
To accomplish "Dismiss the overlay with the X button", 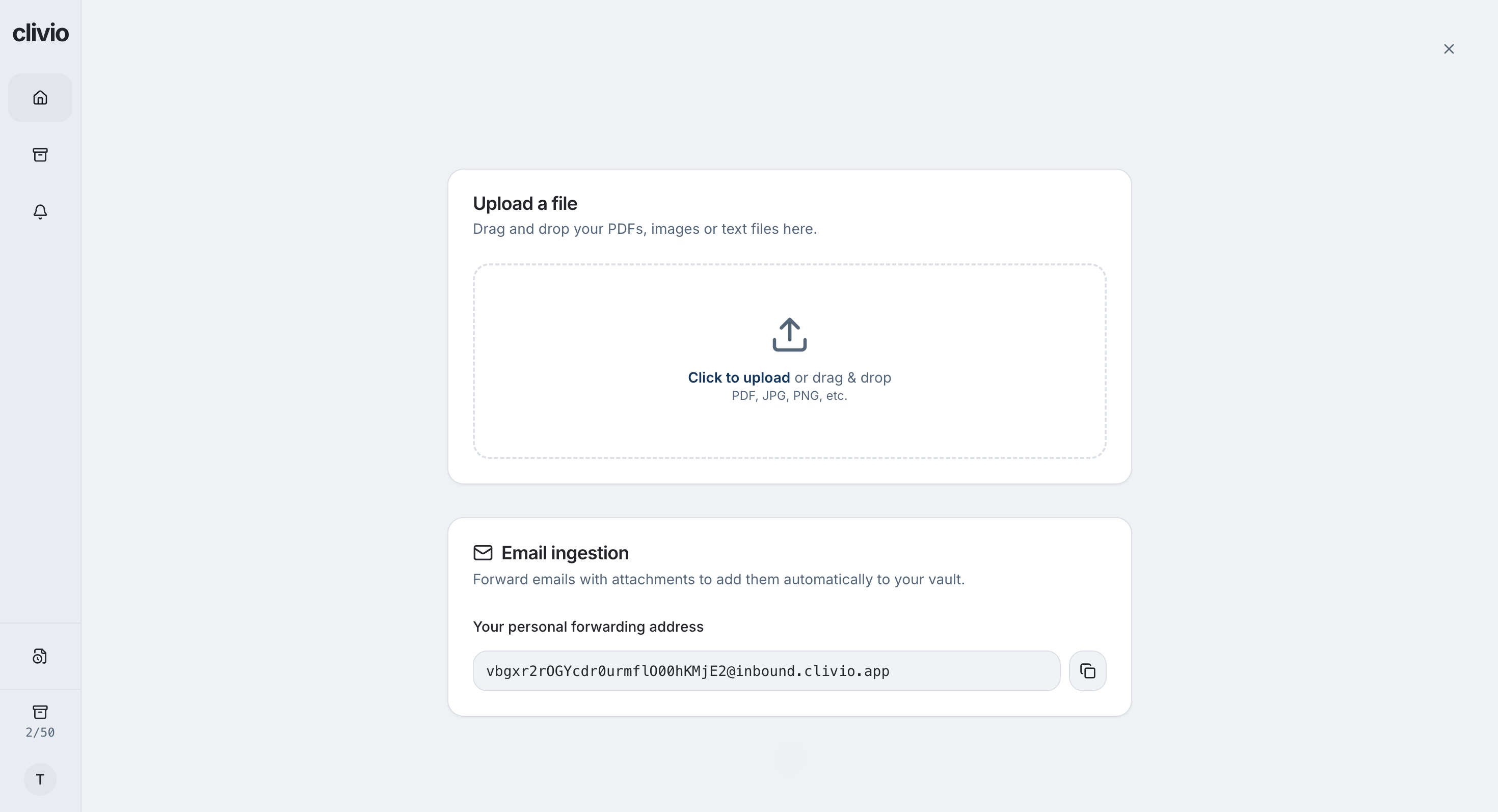I will tap(1449, 49).
